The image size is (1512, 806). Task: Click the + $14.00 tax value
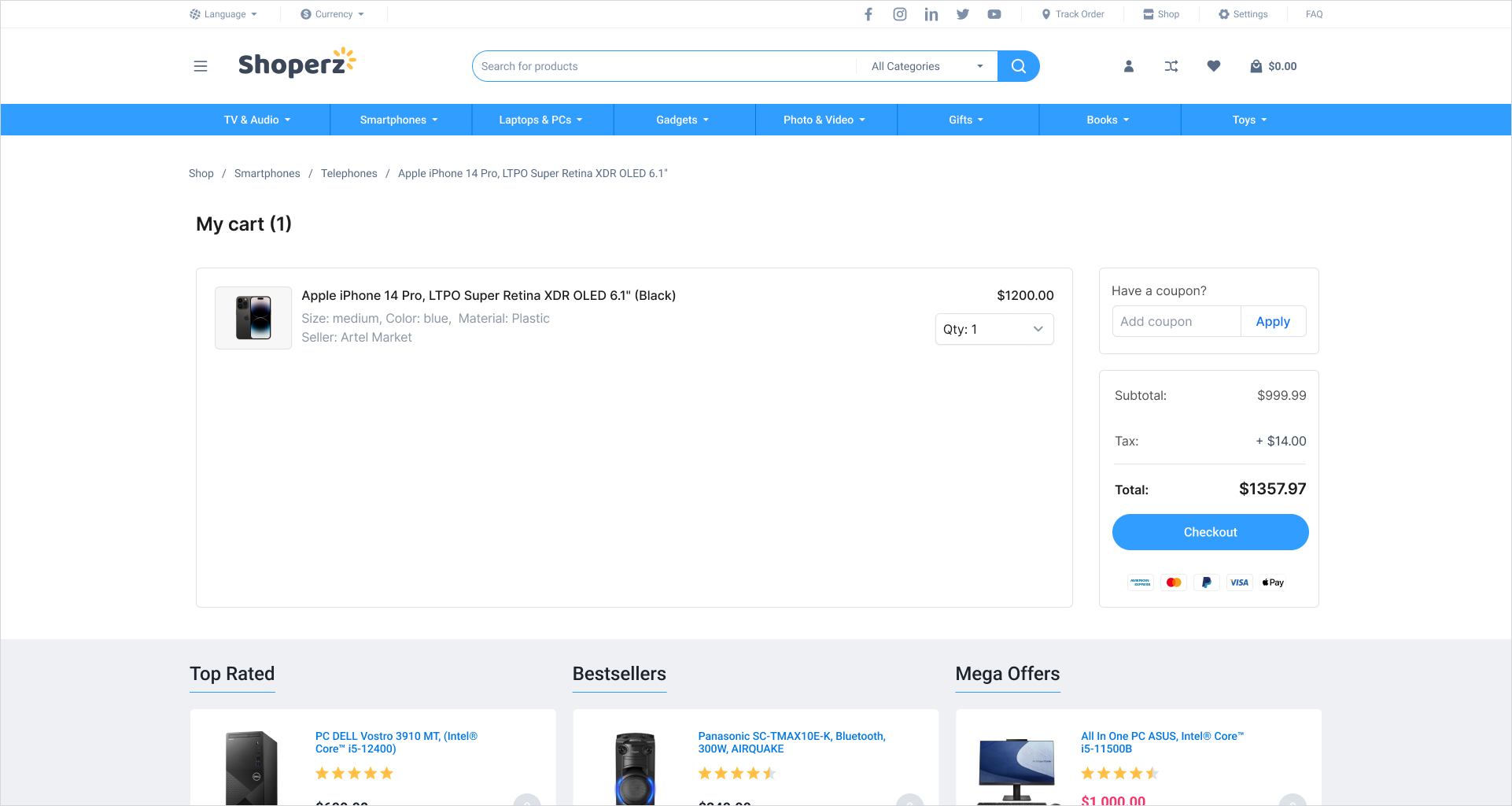pos(1281,441)
